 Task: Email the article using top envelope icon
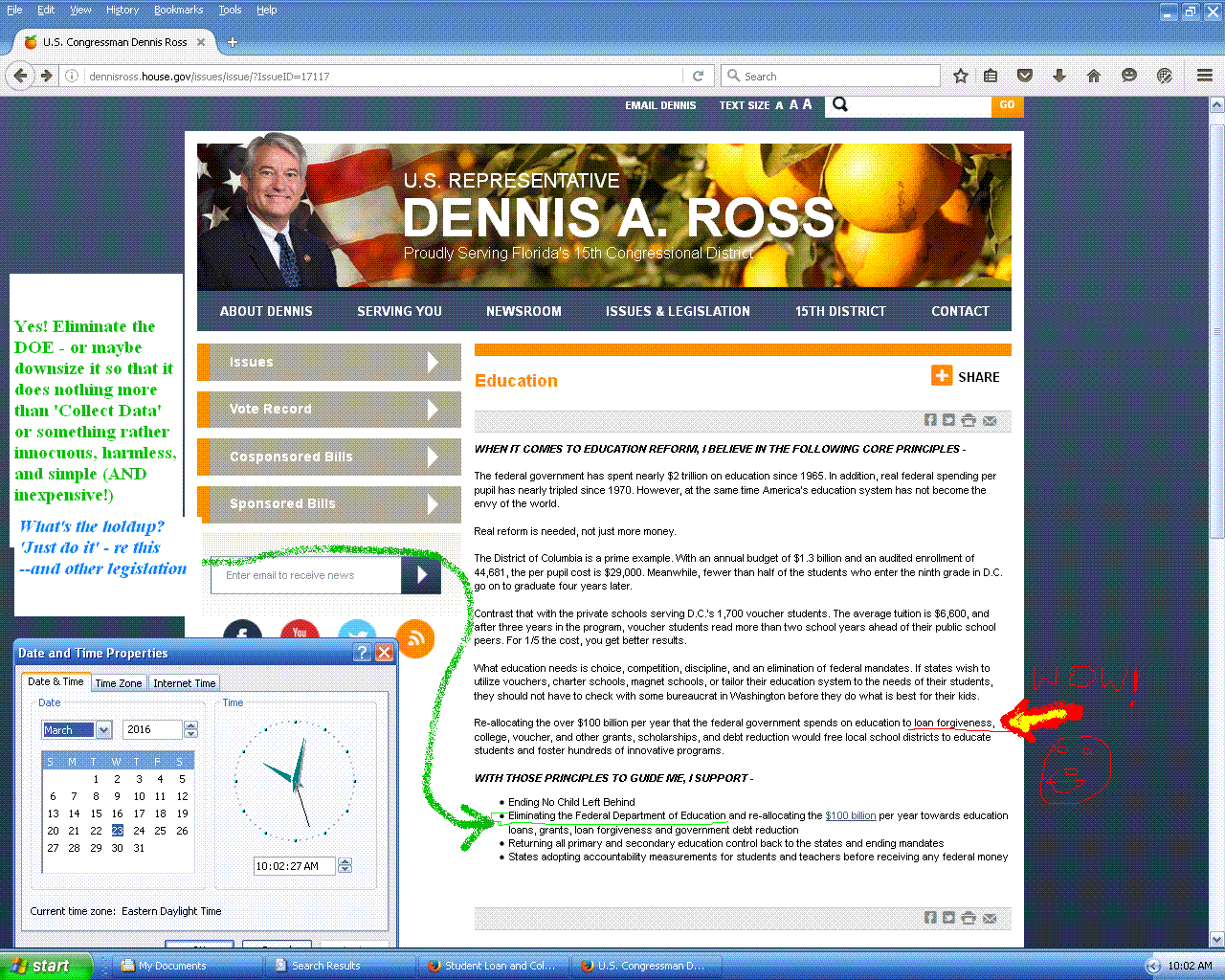tap(990, 420)
